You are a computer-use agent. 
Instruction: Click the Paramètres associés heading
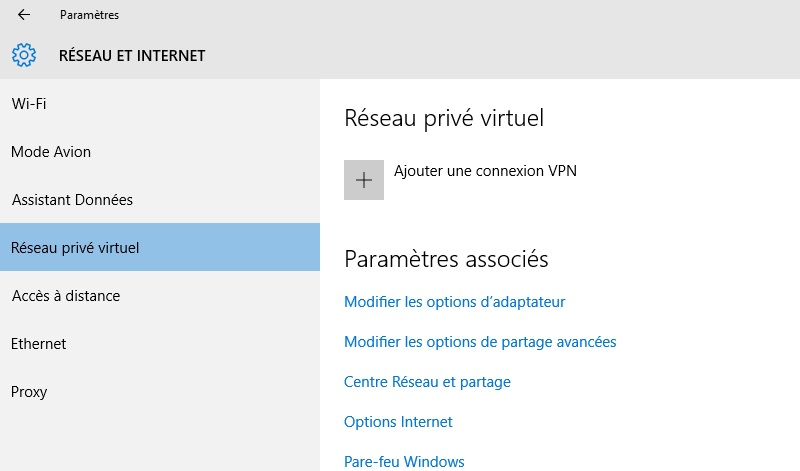(x=446, y=259)
